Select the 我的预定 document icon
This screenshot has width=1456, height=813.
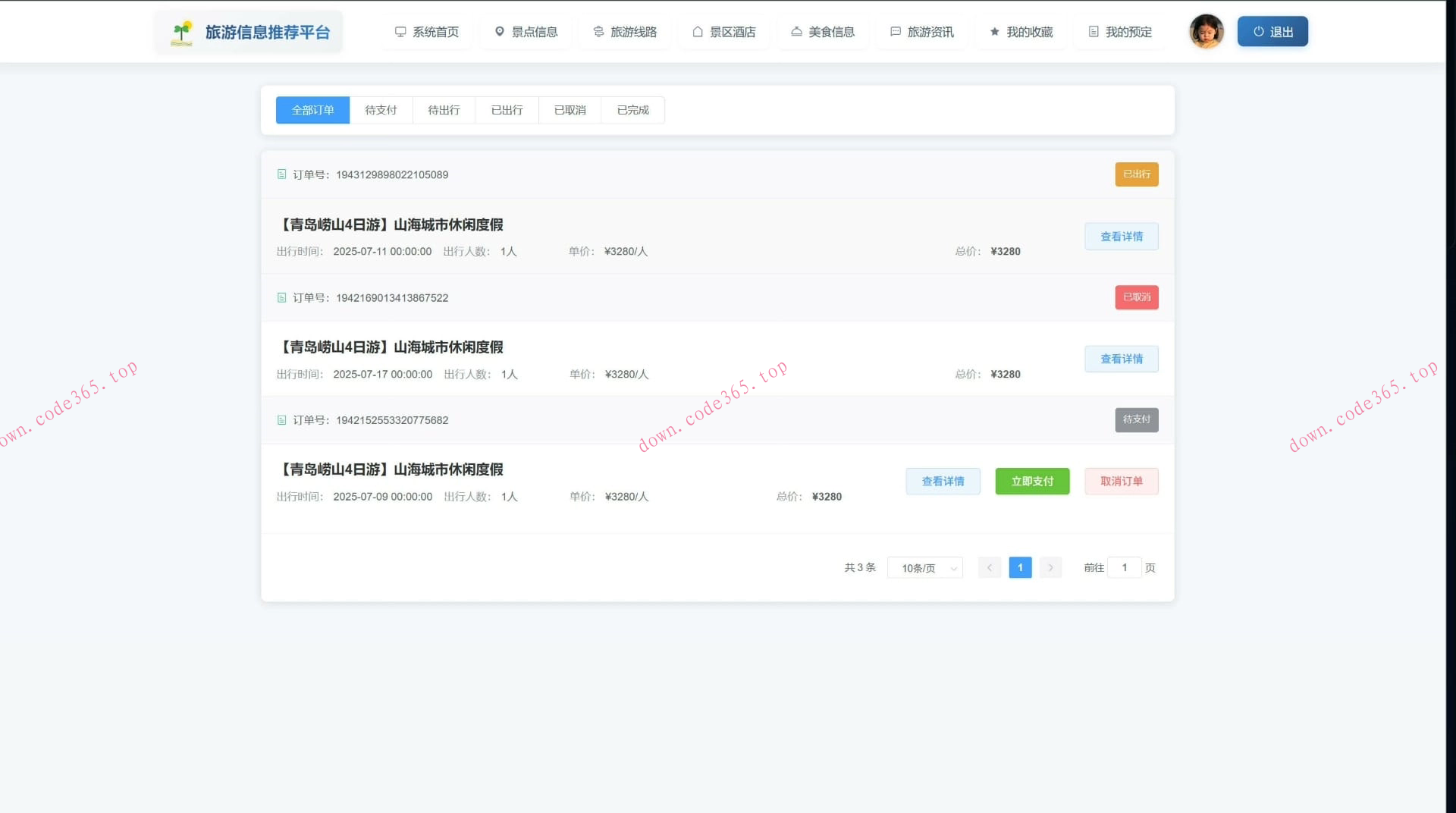[1093, 32]
